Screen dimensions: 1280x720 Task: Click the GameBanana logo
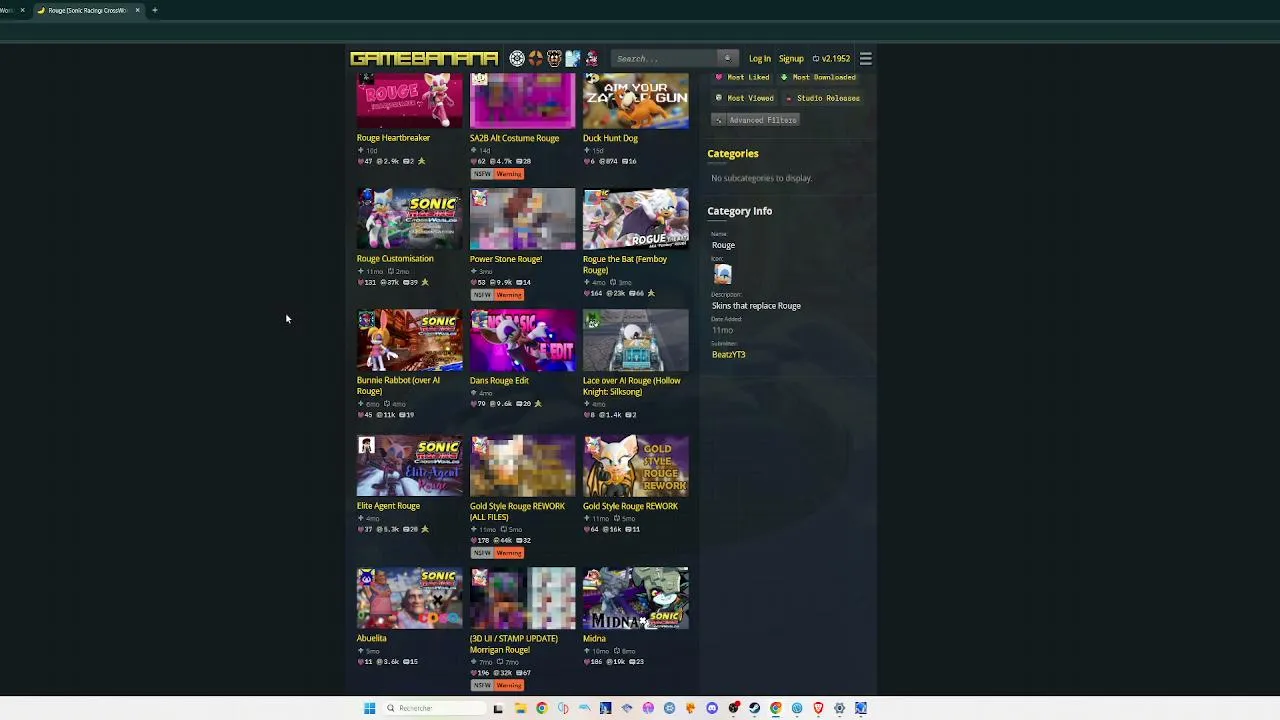[424, 58]
